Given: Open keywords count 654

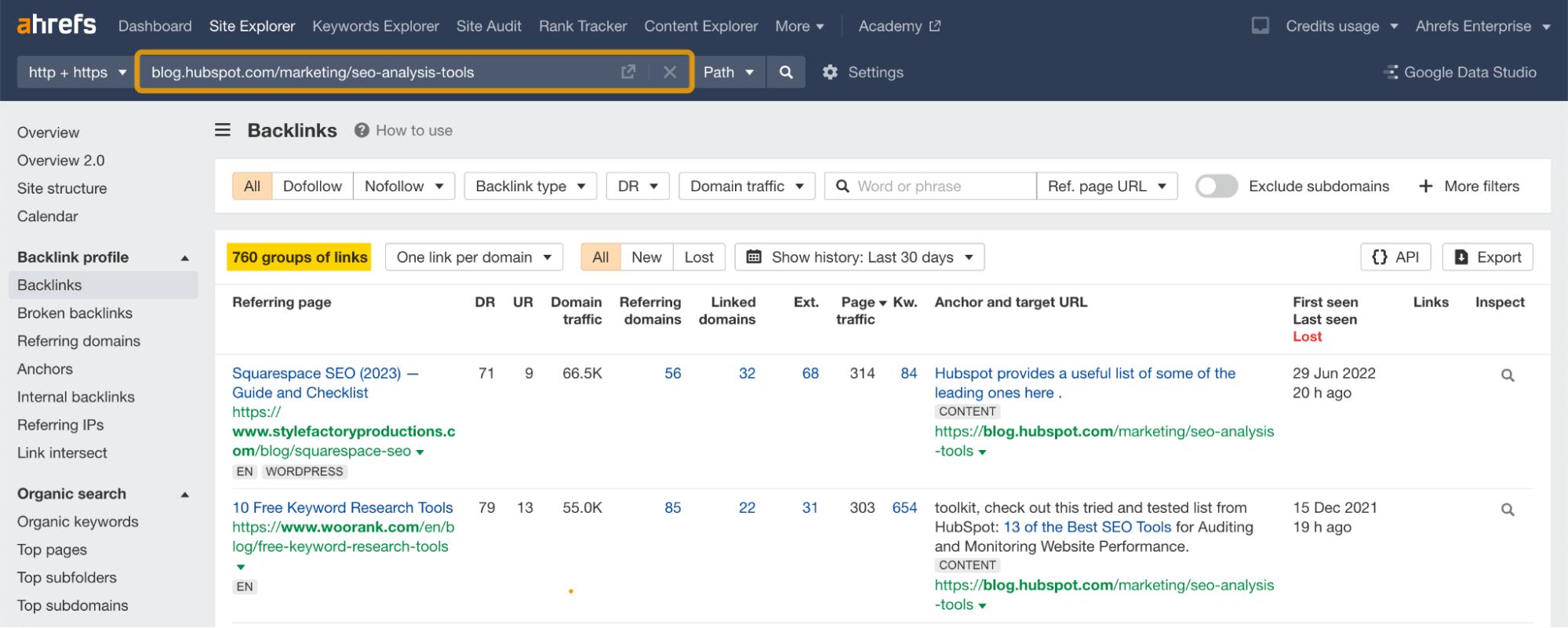Looking at the screenshot, I should coord(904,507).
